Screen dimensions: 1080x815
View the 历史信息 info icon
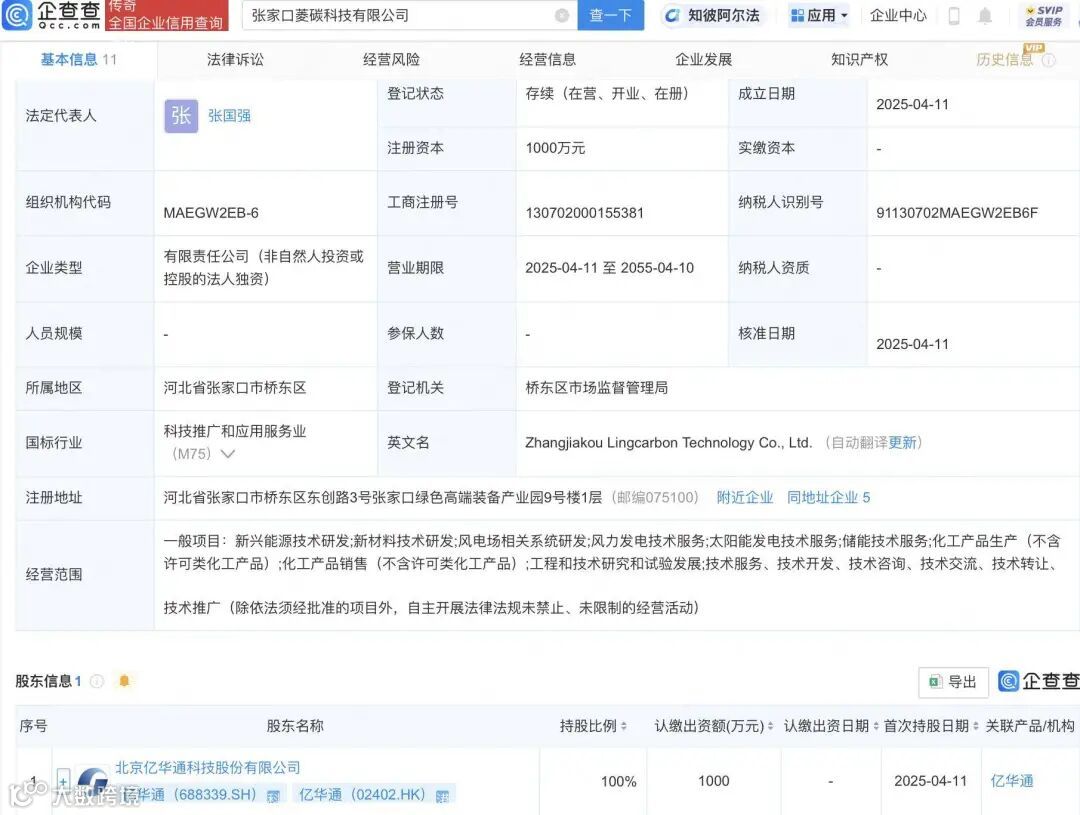coord(1048,61)
